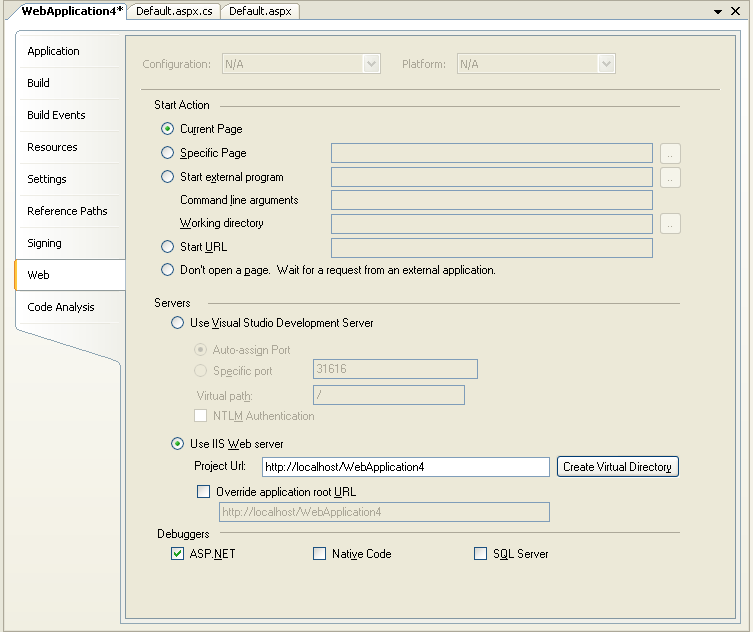Select the WebApplication4* tab
Viewport: 753px width, 632px height.
click(72, 11)
